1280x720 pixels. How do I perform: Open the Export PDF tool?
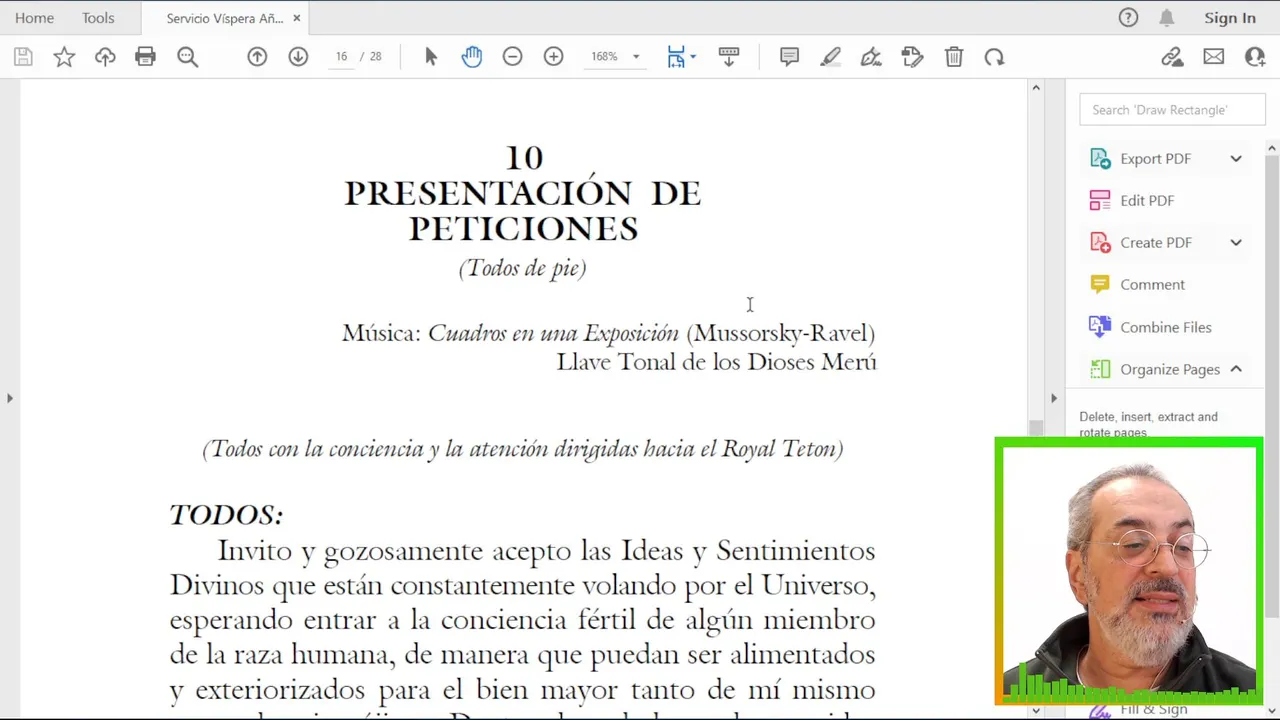[1154, 159]
